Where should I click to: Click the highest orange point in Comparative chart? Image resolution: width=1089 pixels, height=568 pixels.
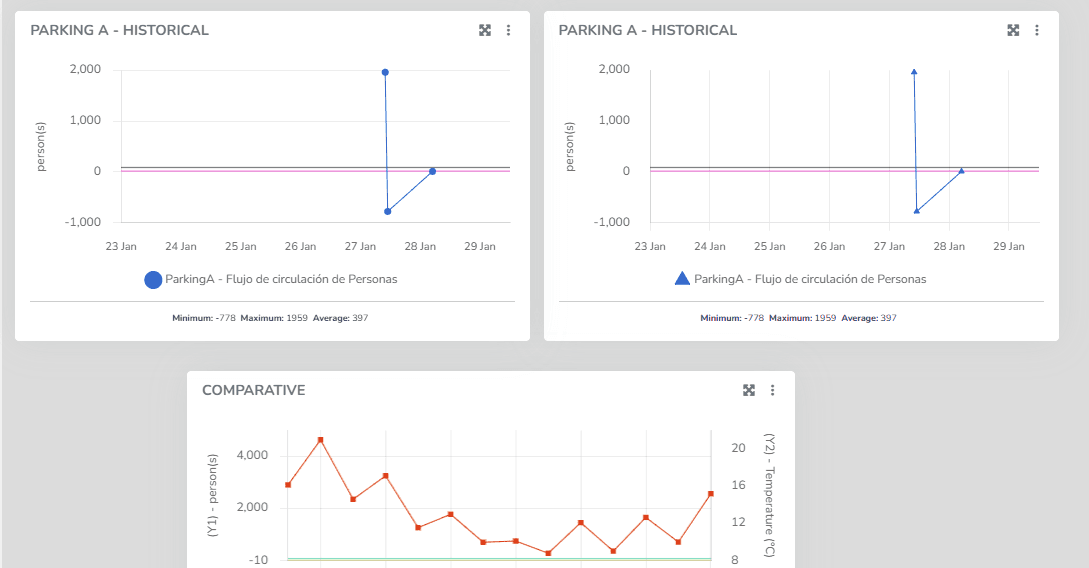click(320, 440)
